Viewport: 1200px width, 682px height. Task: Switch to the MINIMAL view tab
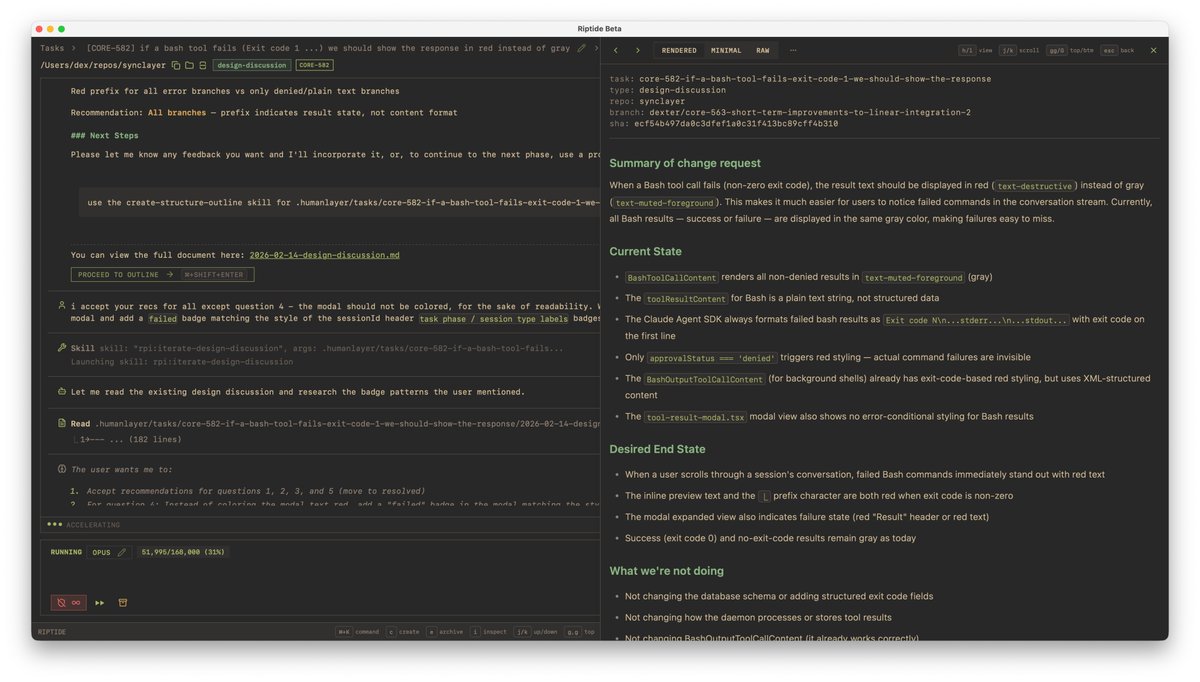[726, 50]
